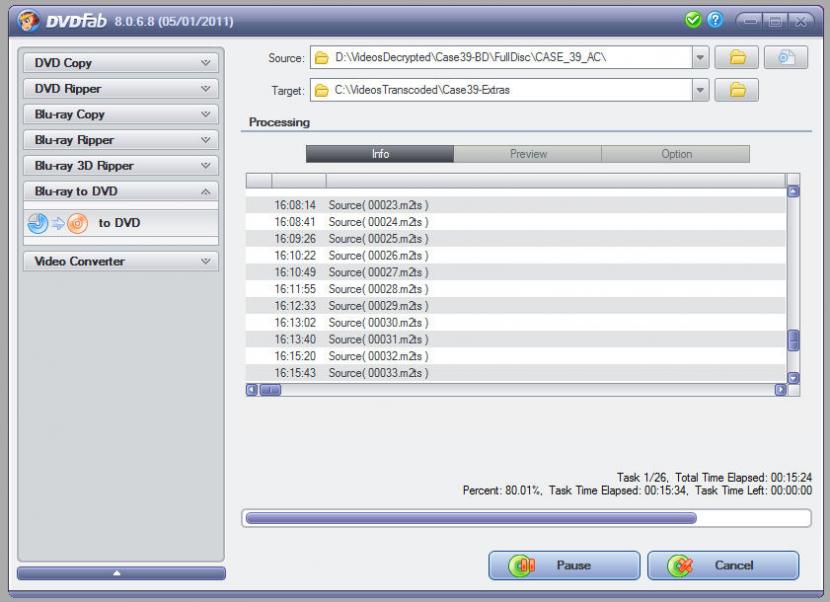Select log row Source( 00030.m2ts )
Screen dimensions: 830x602
tap(516, 322)
